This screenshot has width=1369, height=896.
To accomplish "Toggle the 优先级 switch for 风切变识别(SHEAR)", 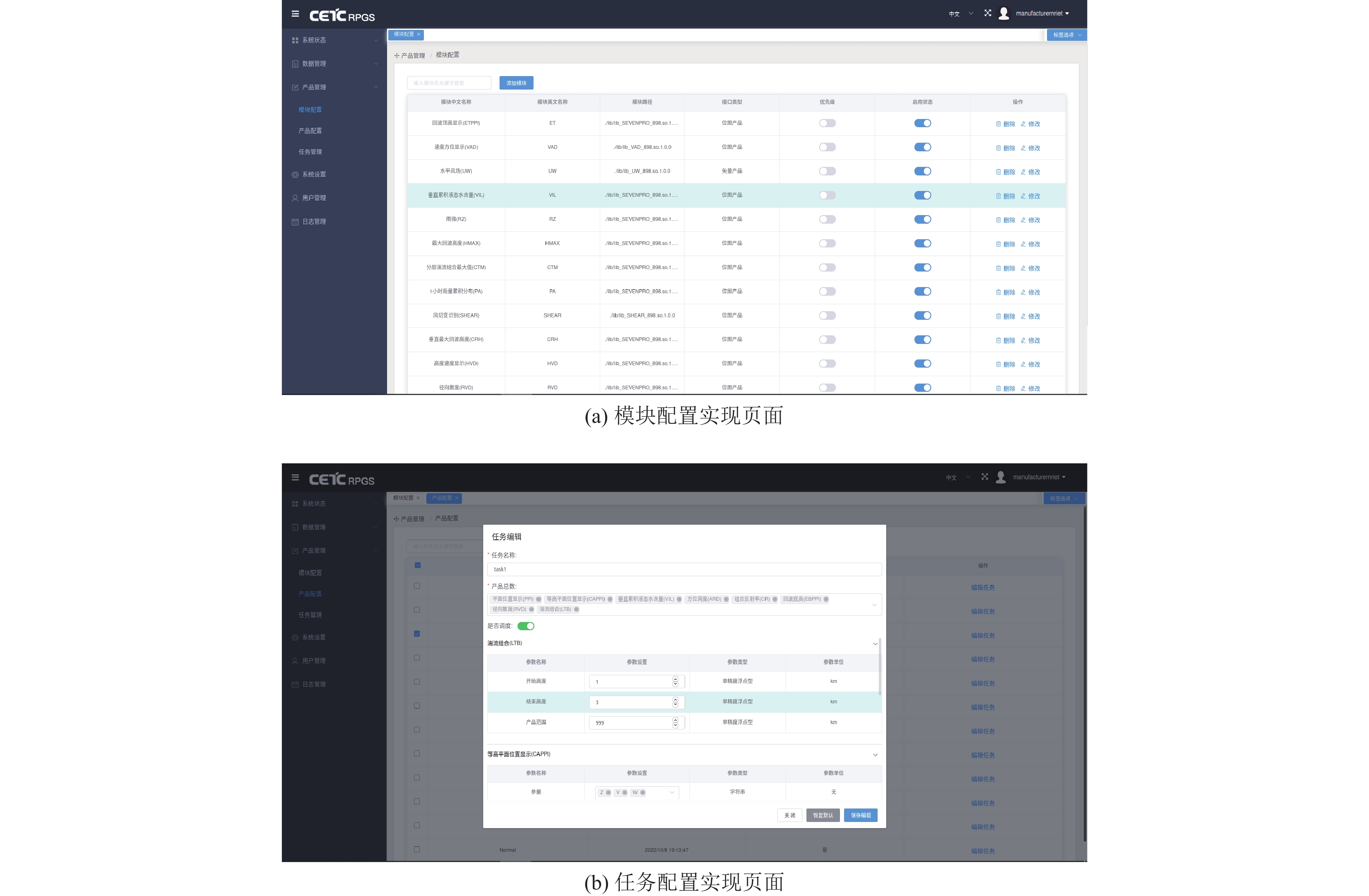I will click(827, 316).
